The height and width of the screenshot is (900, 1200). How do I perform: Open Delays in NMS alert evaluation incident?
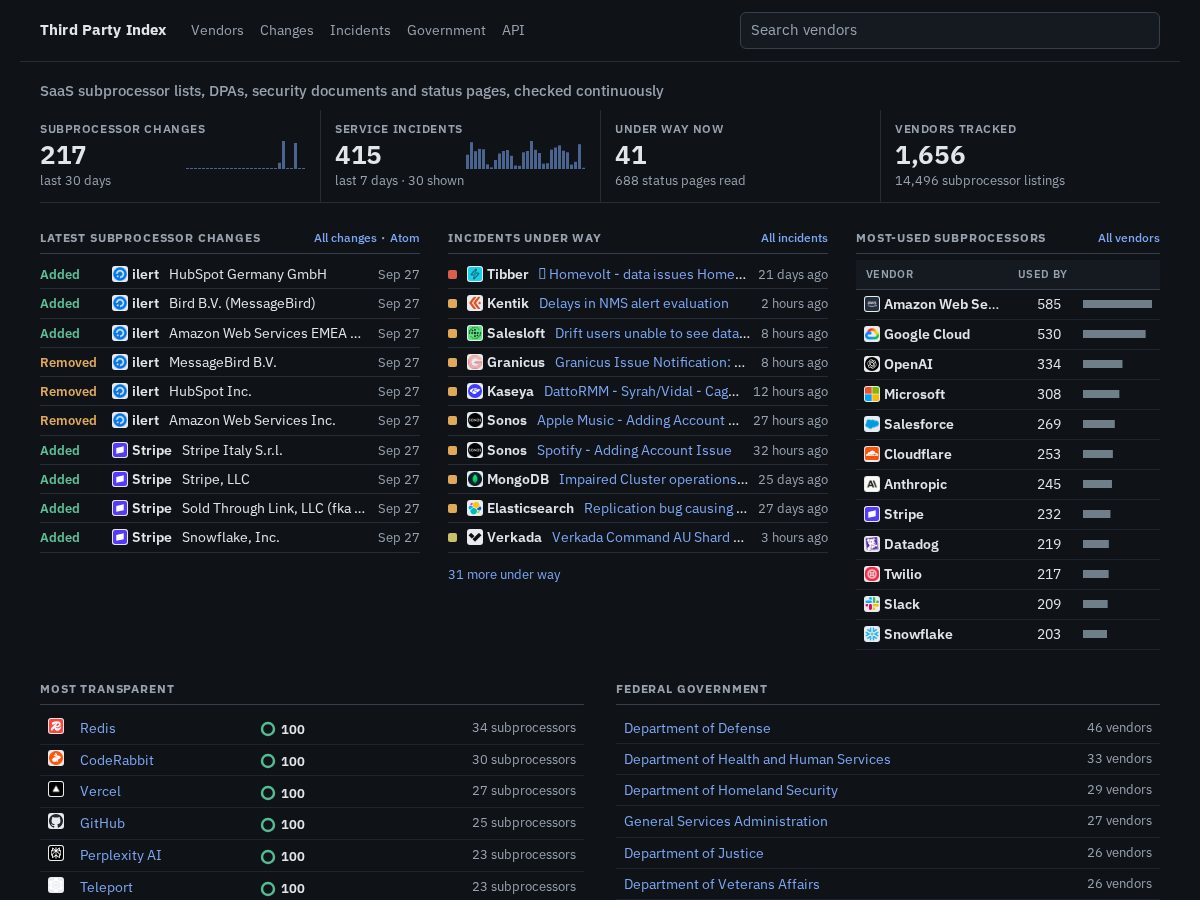(634, 303)
